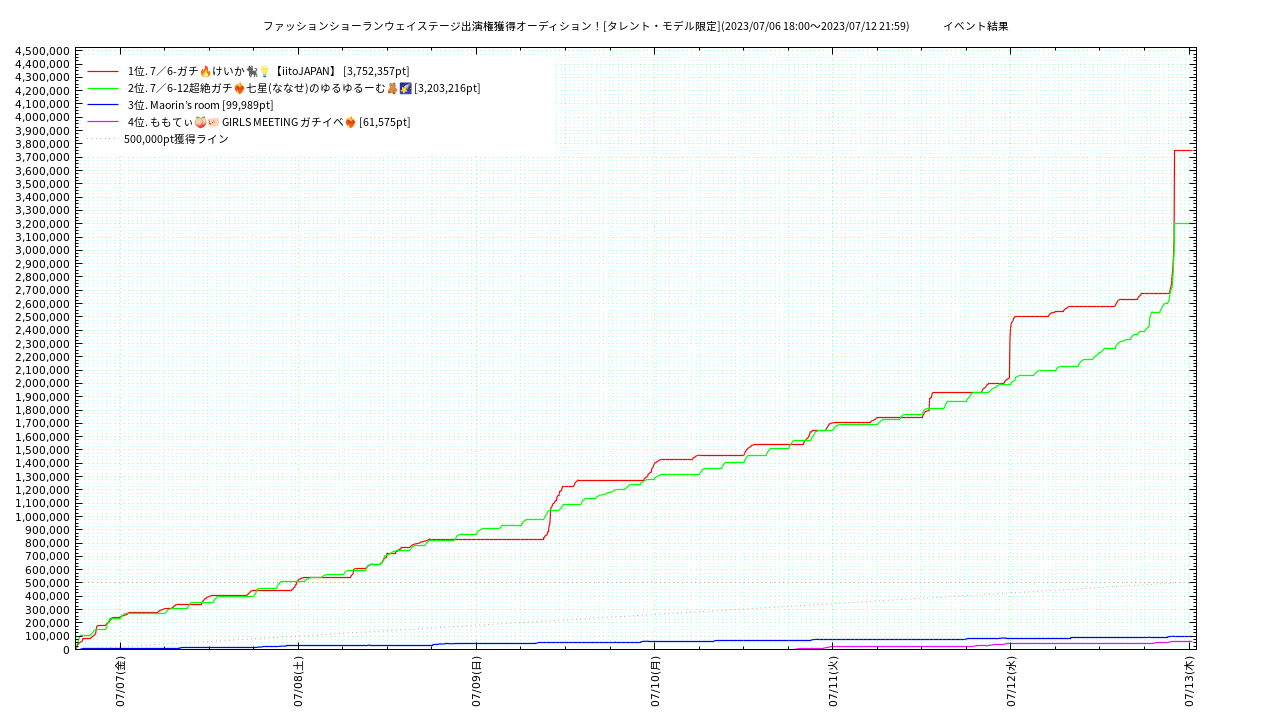Click the green line sample in the legend

point(103,88)
